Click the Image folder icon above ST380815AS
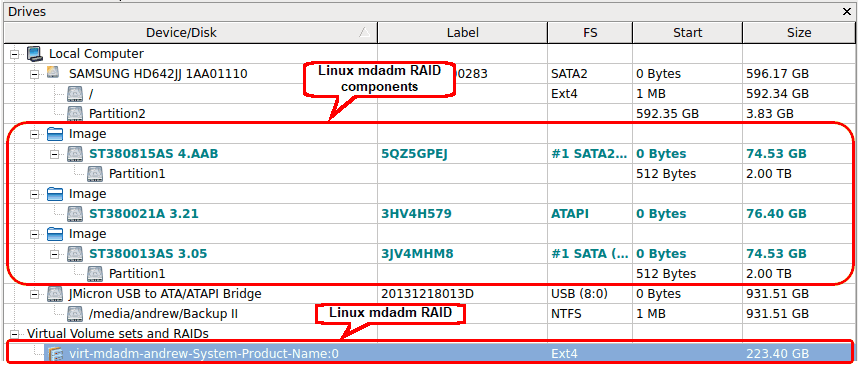Viewport: 858px width, 382px height. tap(55, 134)
